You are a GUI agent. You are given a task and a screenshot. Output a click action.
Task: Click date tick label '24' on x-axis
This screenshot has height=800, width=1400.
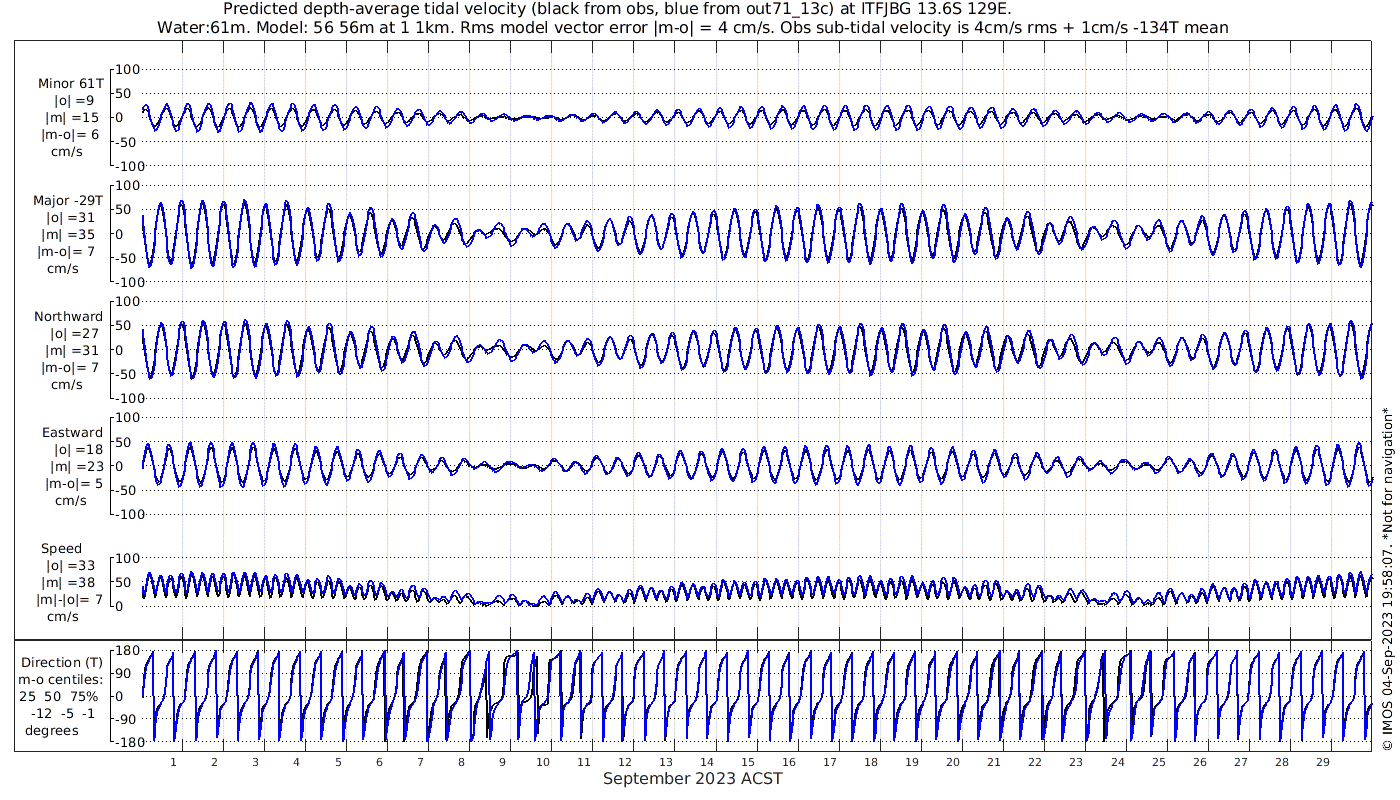1117,762
